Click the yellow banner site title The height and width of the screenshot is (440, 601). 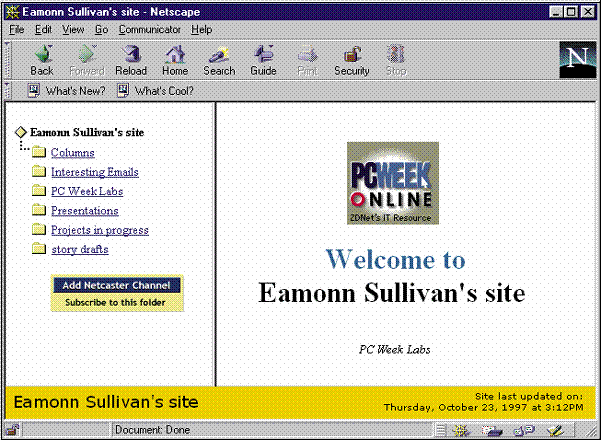pos(106,402)
